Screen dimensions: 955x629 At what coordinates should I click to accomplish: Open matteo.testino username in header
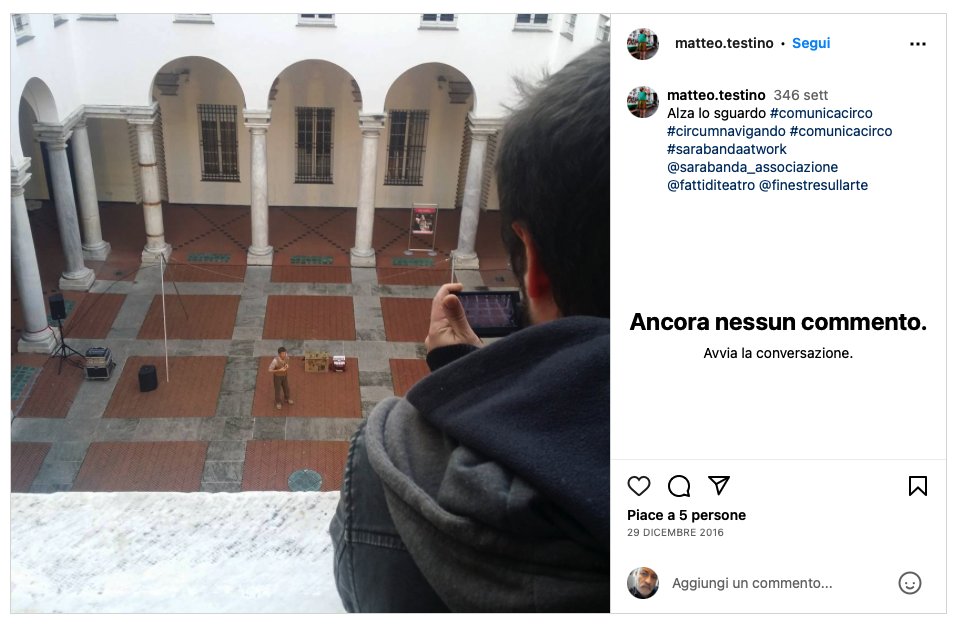[724, 43]
